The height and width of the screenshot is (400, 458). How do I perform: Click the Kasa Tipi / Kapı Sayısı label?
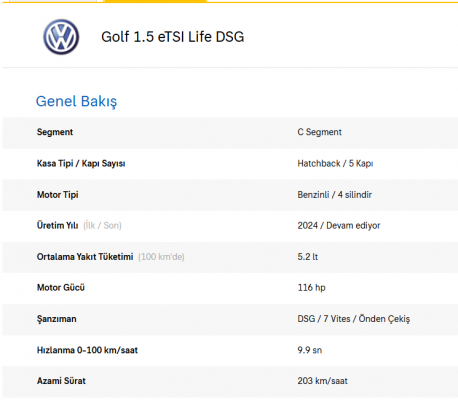81,163
